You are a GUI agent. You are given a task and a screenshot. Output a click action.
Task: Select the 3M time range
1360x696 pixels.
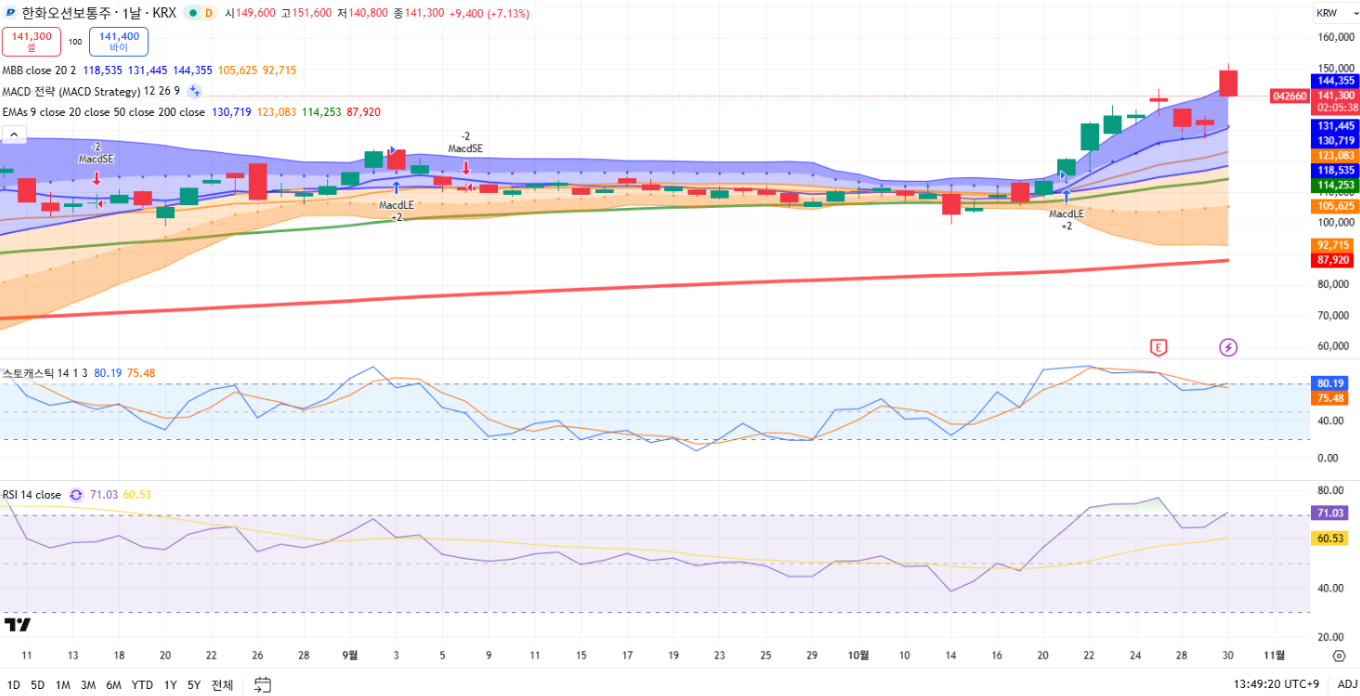88,685
